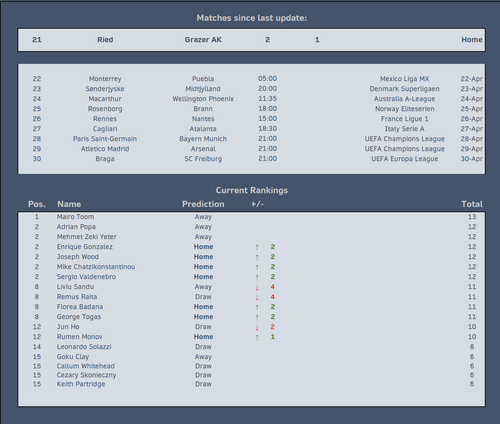Select Enrique Gonzalez ranking row
The width and height of the screenshot is (500, 424).
point(252,247)
